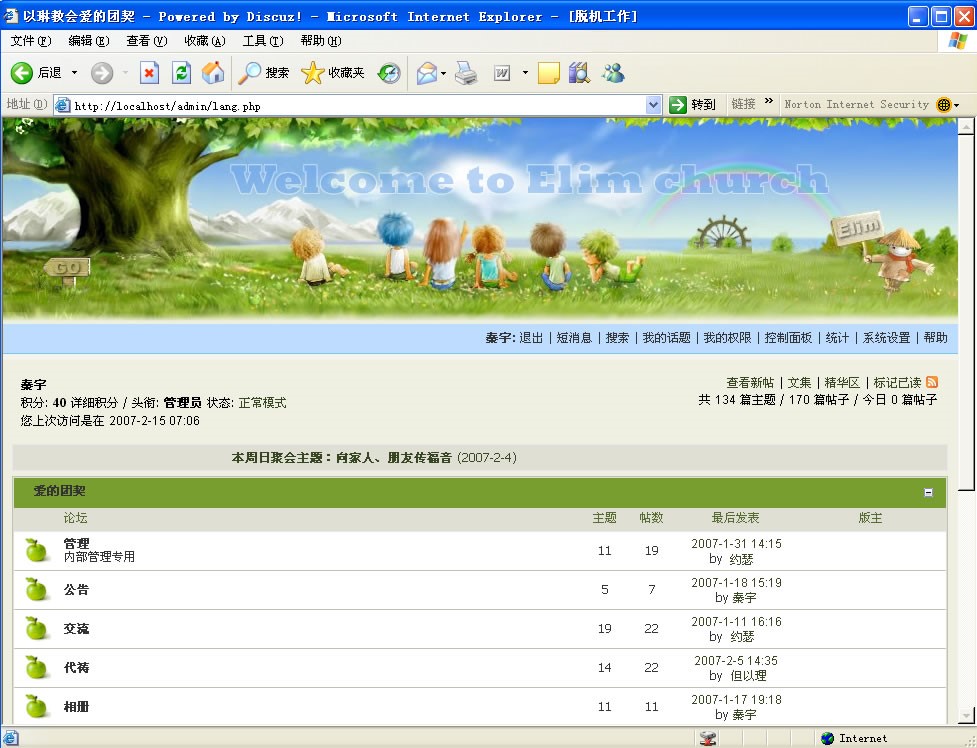Collapse the 爱的团契 forum category
Image resolution: width=977 pixels, height=748 pixels.
pyautogui.click(x=928, y=493)
